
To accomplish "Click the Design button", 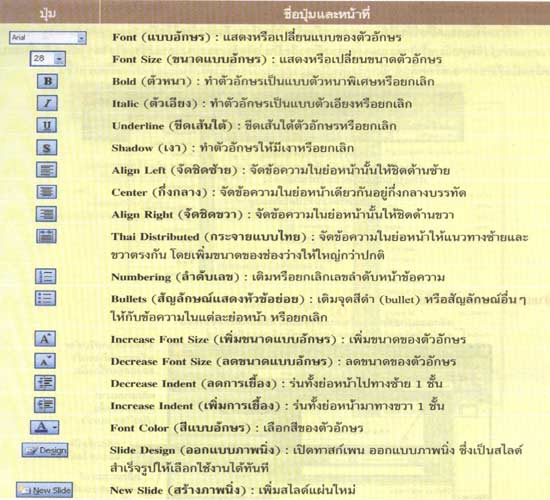I will [45, 450].
